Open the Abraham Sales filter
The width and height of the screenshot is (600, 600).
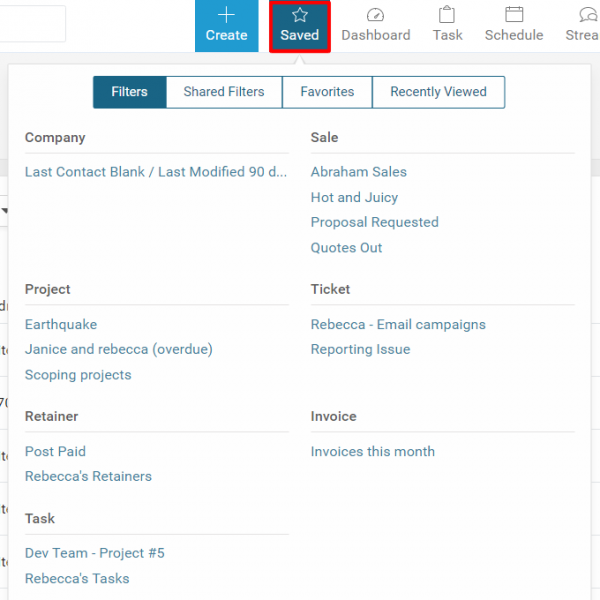click(x=358, y=172)
